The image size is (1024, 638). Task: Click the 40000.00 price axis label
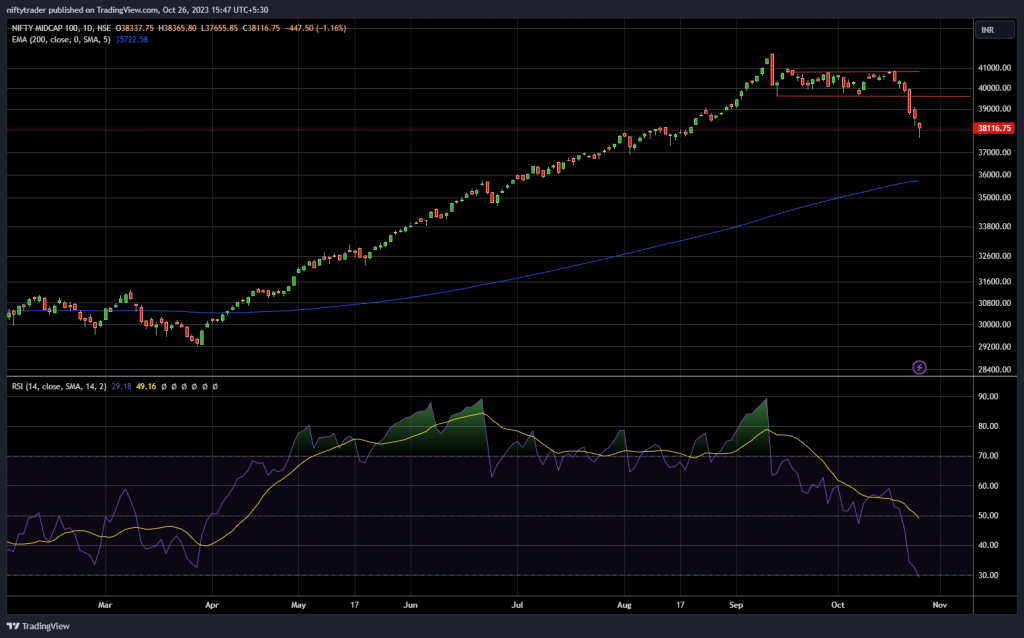995,88
